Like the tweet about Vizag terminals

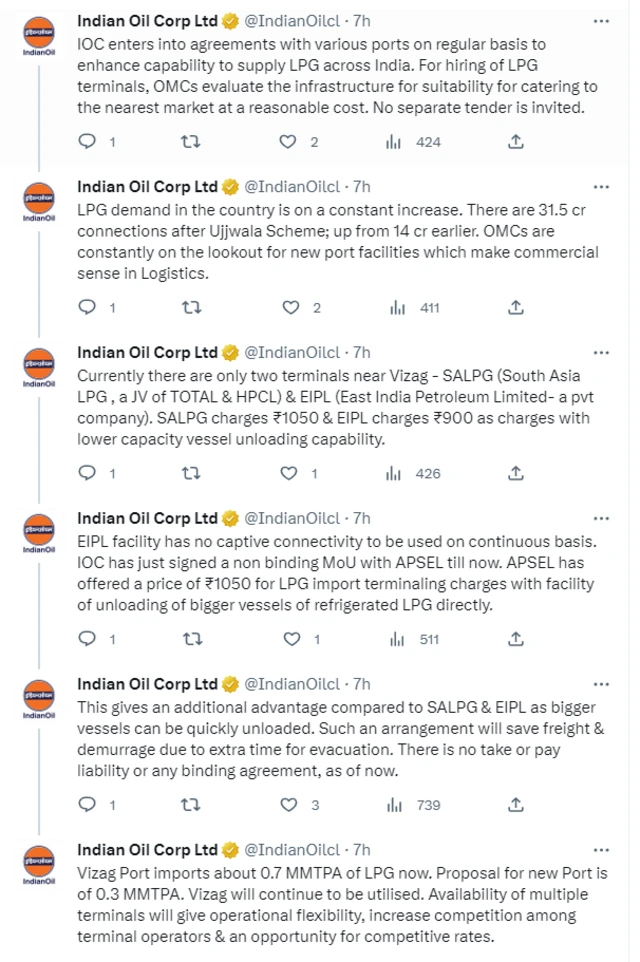click(x=288, y=473)
